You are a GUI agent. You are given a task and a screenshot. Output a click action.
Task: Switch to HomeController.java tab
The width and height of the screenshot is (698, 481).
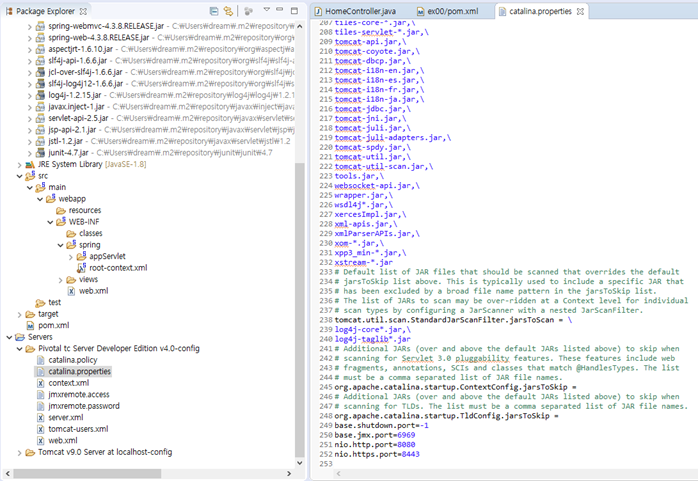point(355,11)
